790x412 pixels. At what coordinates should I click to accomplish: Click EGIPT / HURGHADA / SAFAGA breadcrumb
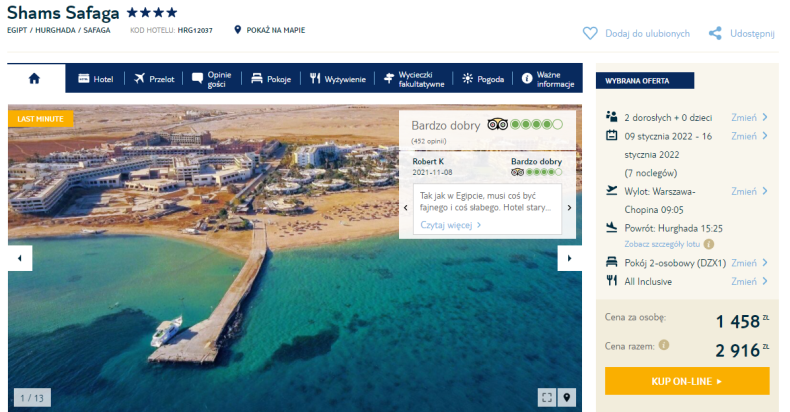click(x=58, y=30)
